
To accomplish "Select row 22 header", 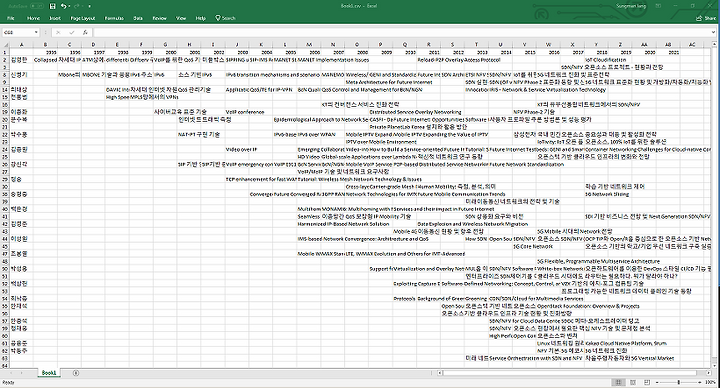I will (x=5, y=135).
